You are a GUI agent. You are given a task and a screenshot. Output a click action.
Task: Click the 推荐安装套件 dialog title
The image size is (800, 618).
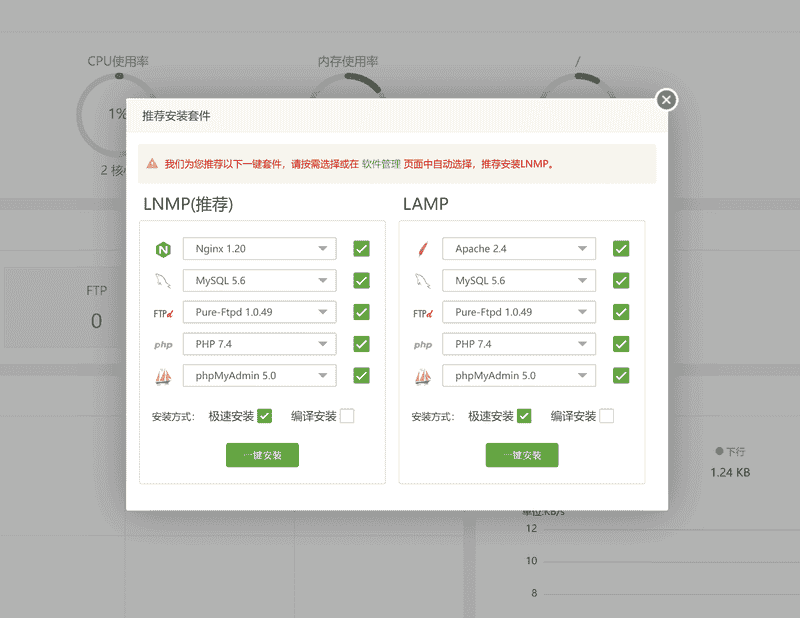pos(176,116)
